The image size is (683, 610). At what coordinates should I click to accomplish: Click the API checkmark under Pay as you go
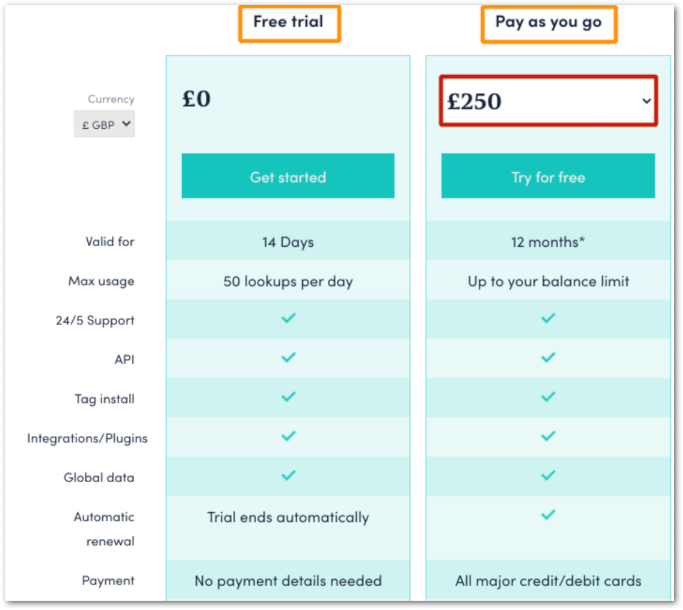548,357
